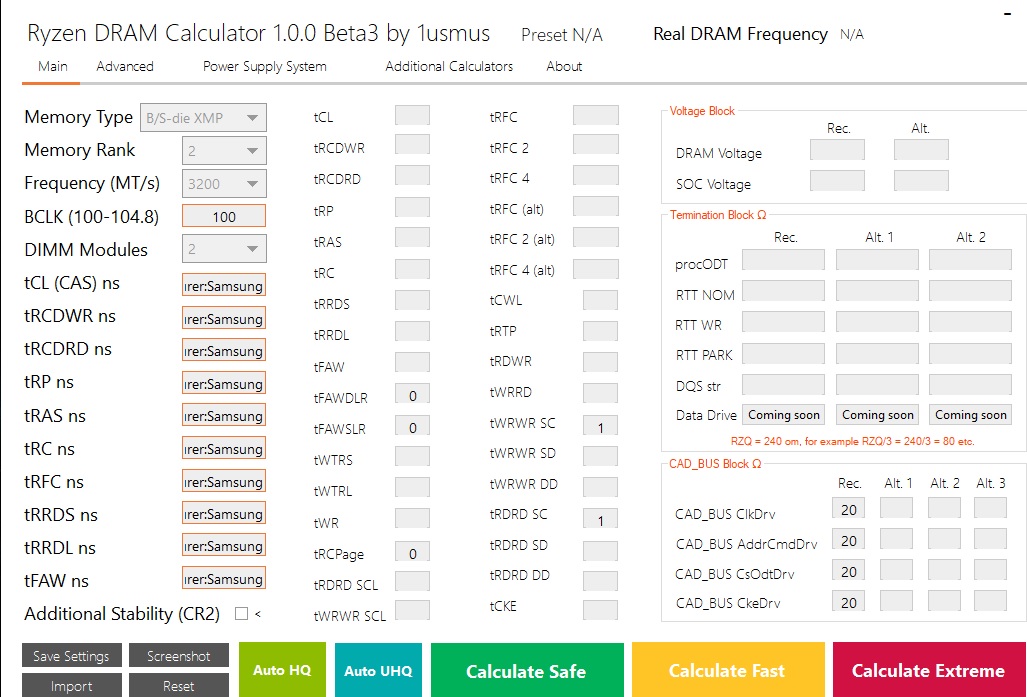Click the tCL (CAS) ns input field
Screen dimensions: 1027x697
(x=224, y=286)
